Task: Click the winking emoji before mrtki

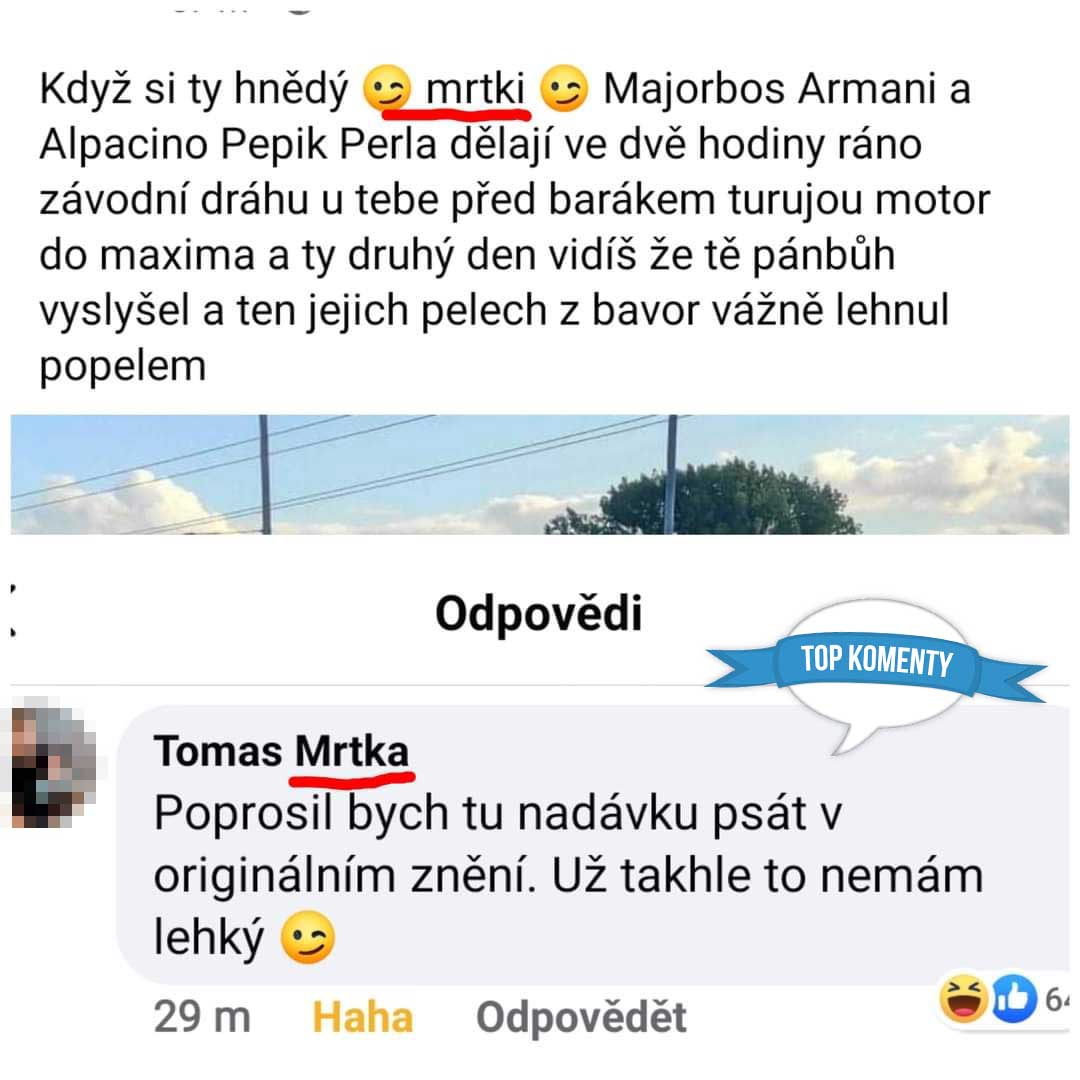Action: point(387,88)
